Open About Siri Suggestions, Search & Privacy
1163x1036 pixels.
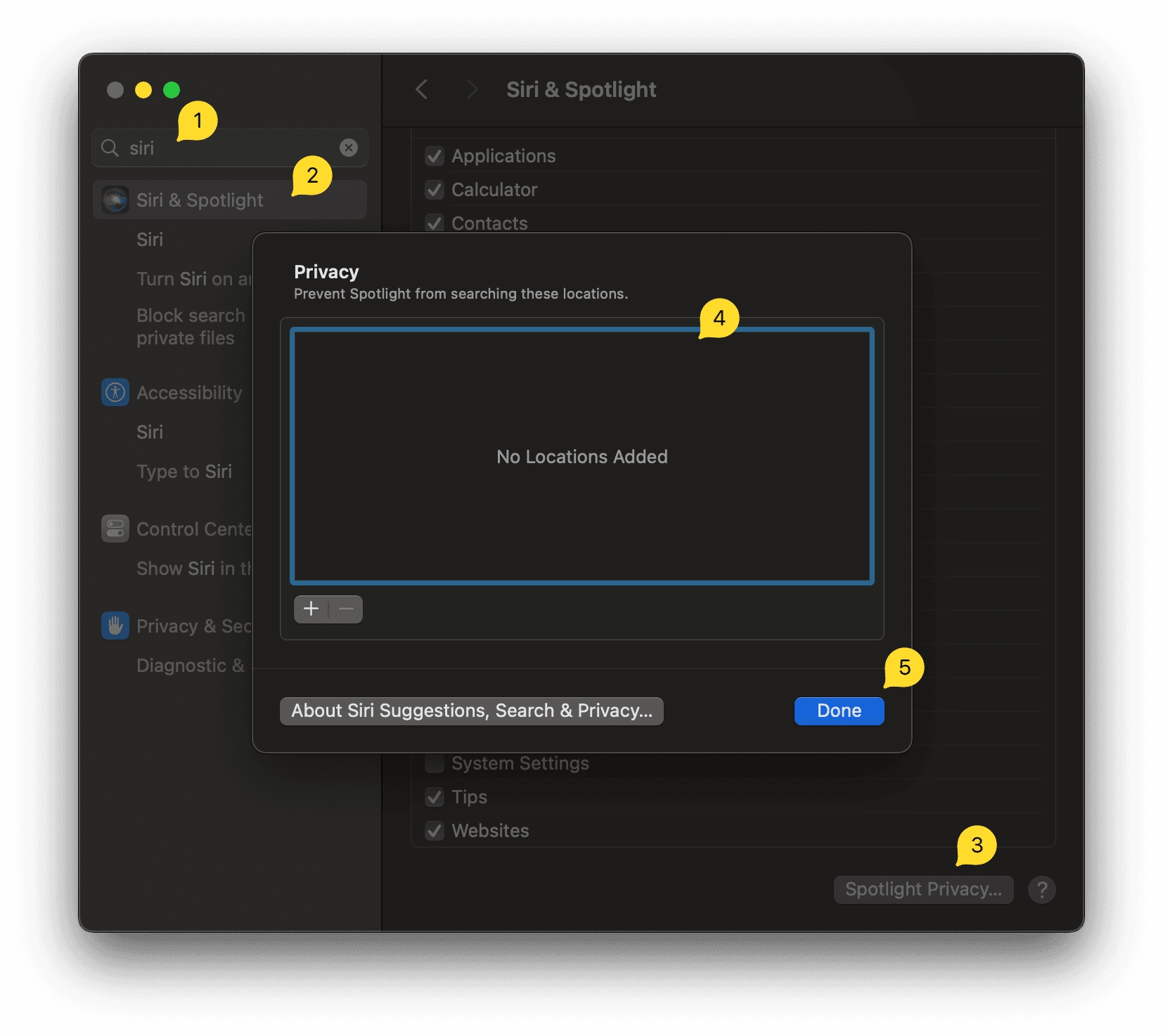[x=471, y=711]
